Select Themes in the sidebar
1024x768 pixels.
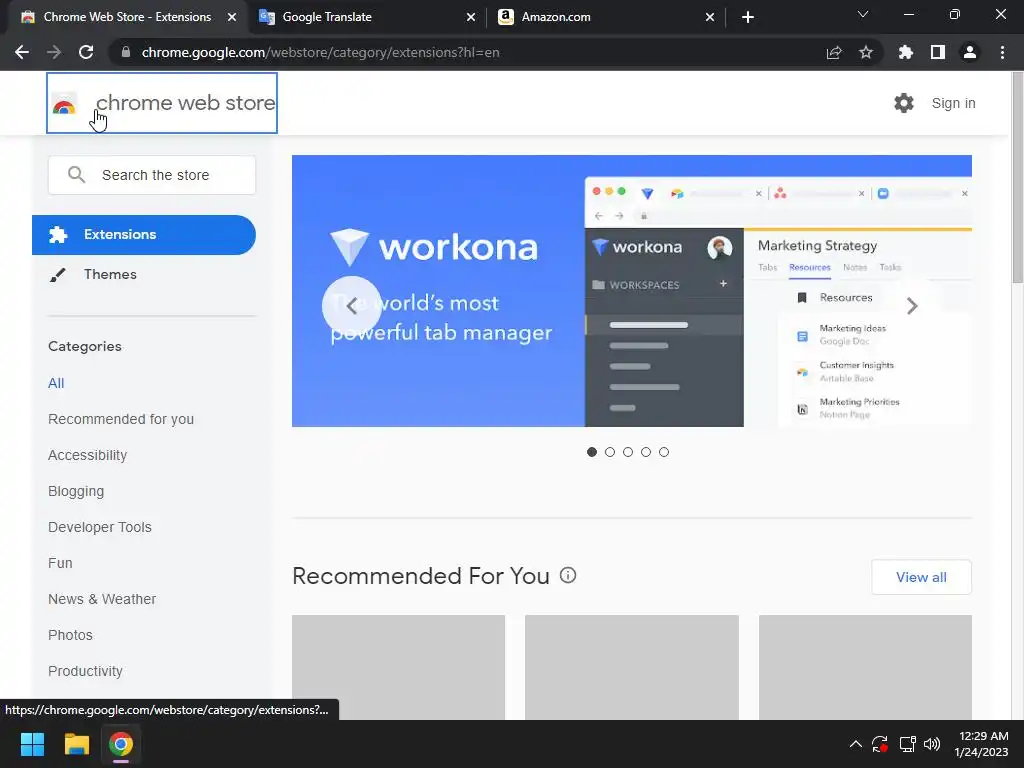144,274
